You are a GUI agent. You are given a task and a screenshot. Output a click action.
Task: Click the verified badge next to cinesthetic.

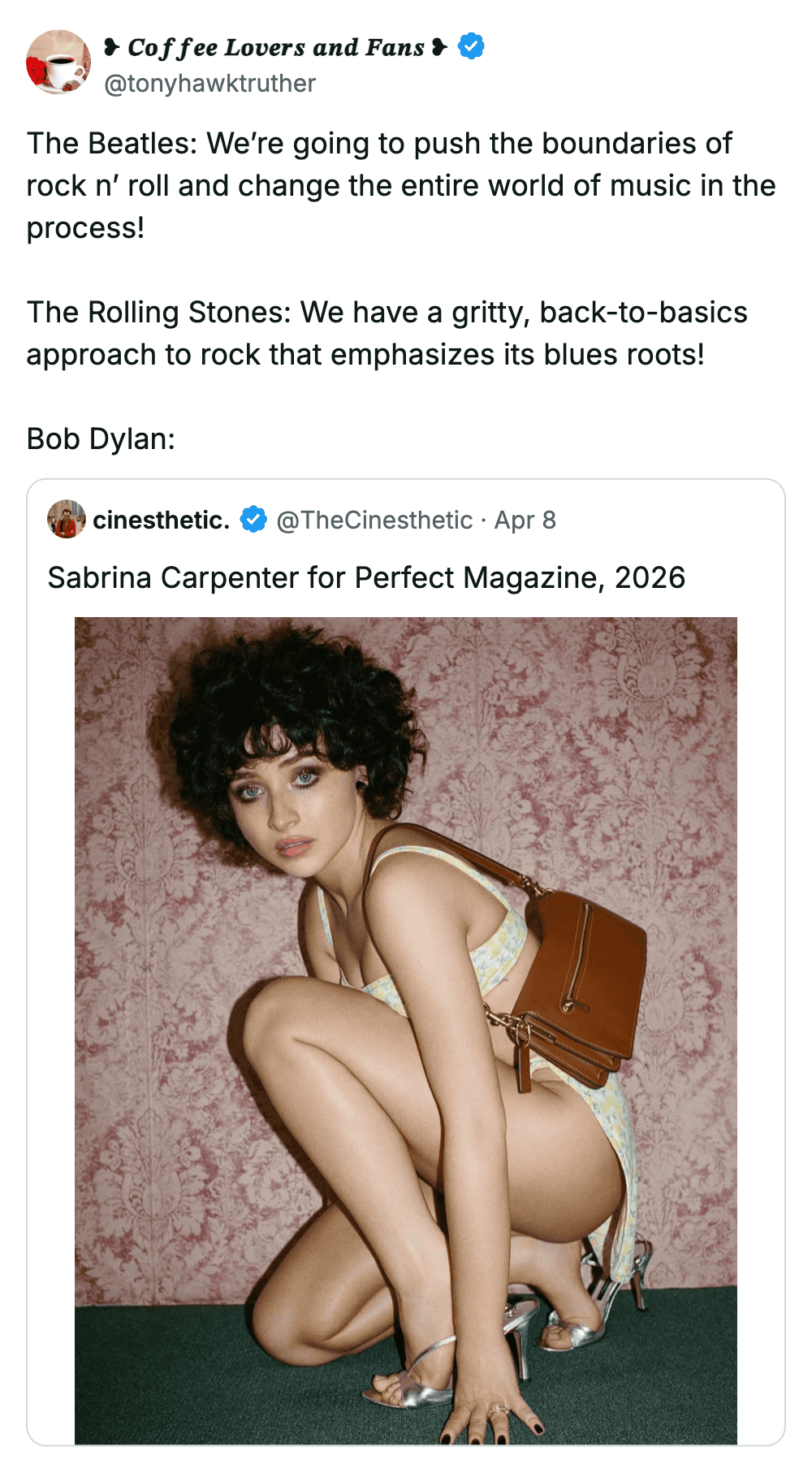tap(253, 520)
